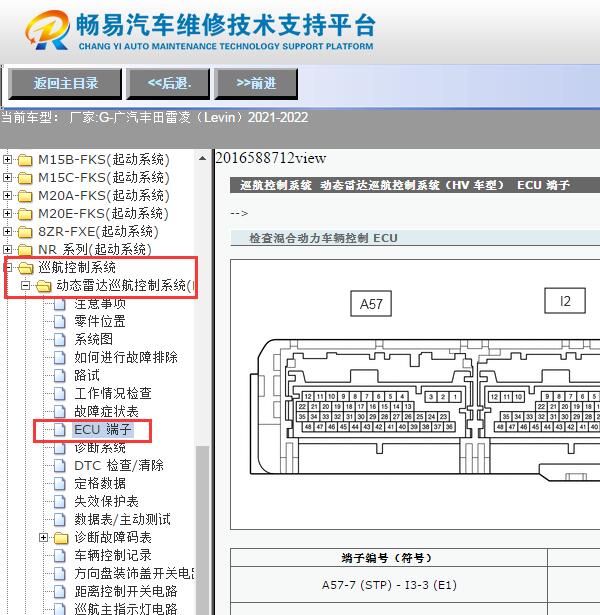Open the 车辆控制记录 page
The width and height of the screenshot is (600, 615).
coord(113,555)
